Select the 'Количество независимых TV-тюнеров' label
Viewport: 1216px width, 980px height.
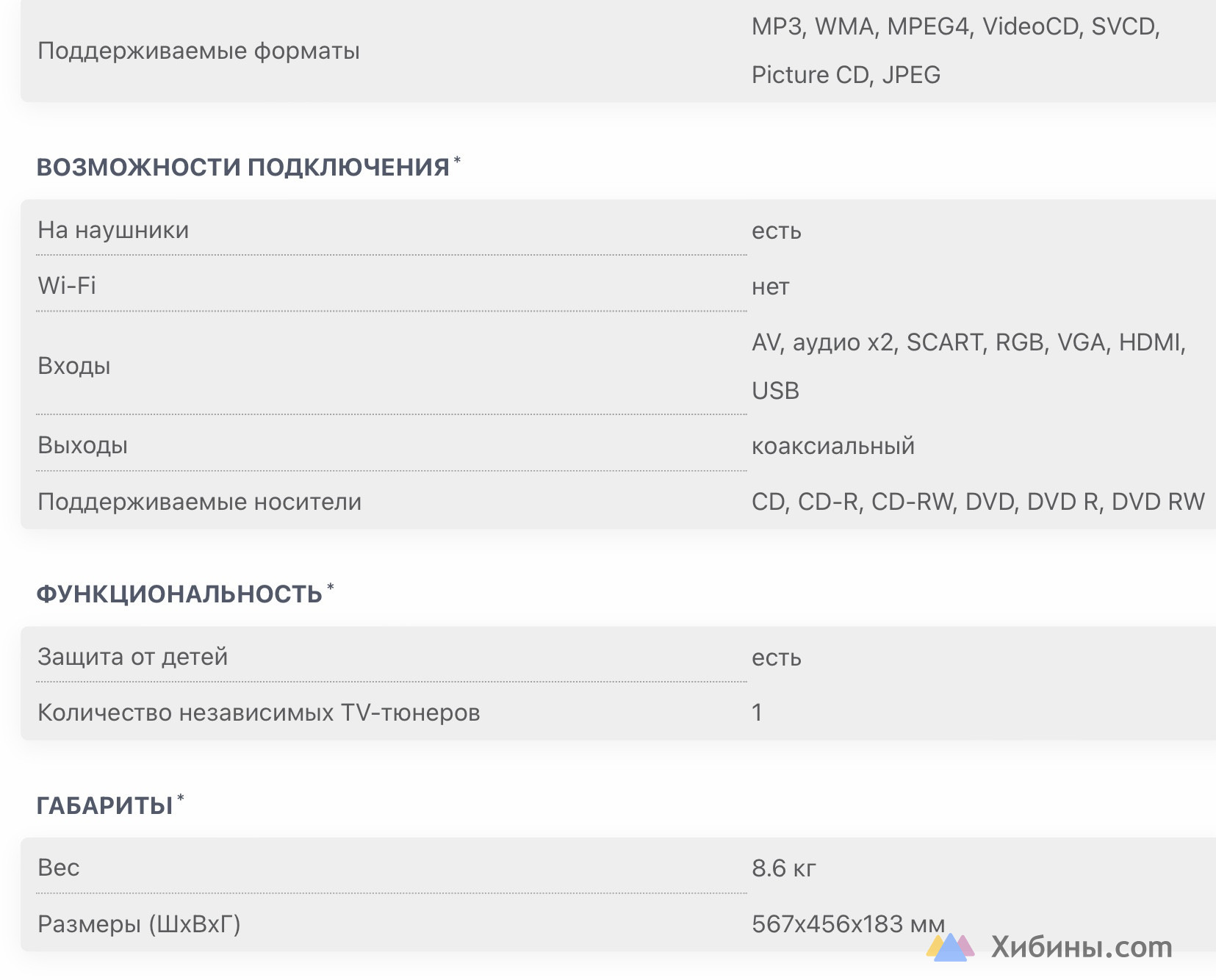(259, 713)
